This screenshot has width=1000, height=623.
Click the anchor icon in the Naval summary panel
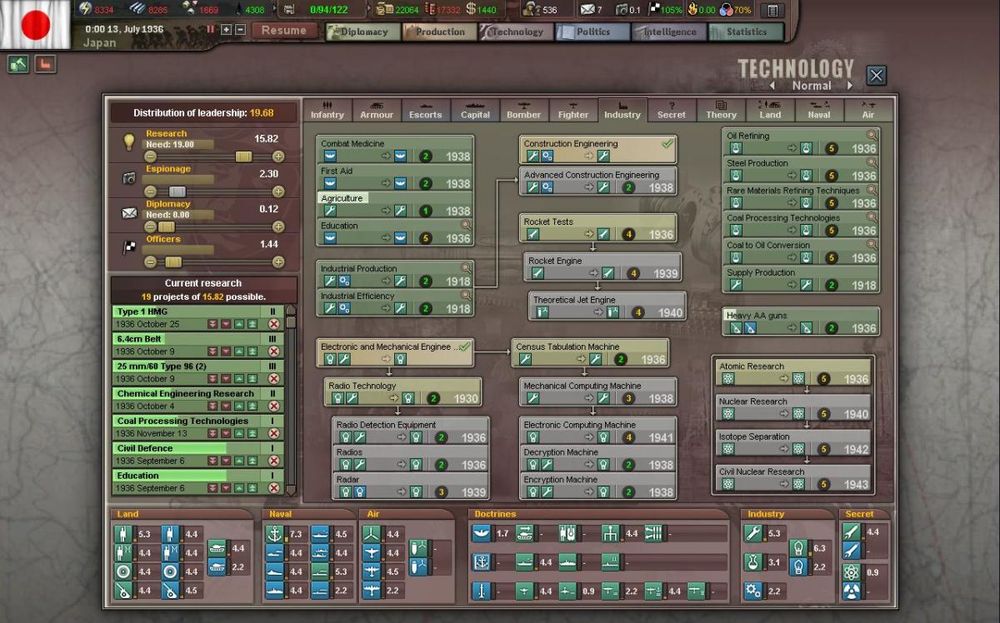274,534
